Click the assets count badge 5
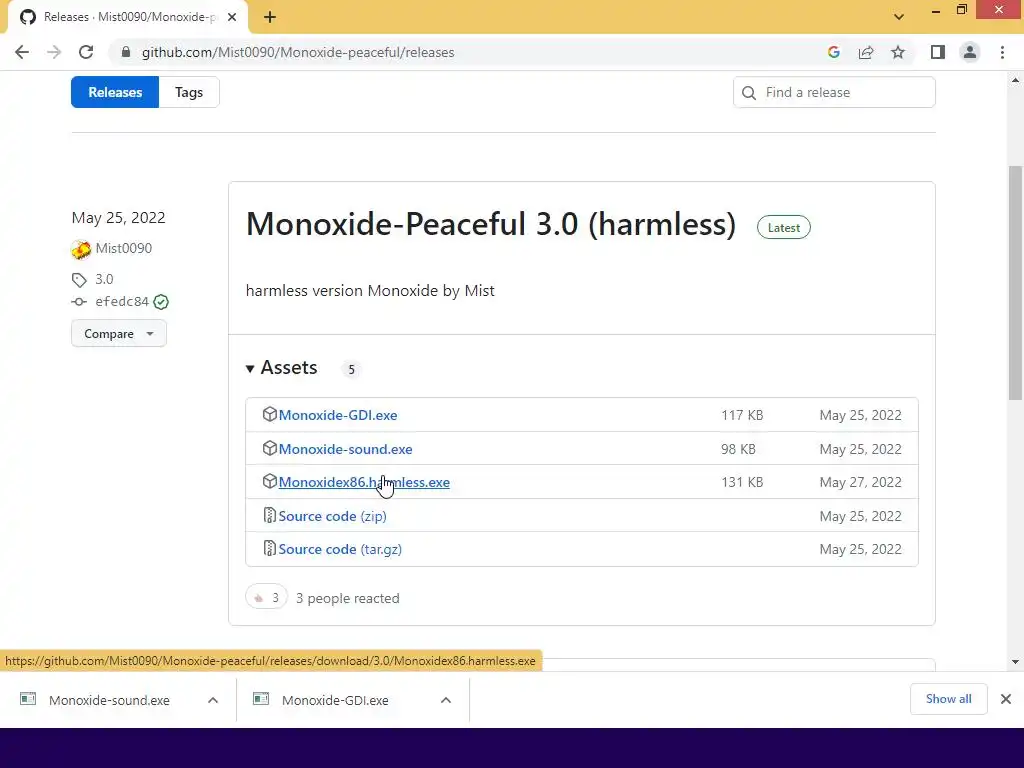This screenshot has width=1024, height=768. pyautogui.click(x=351, y=370)
